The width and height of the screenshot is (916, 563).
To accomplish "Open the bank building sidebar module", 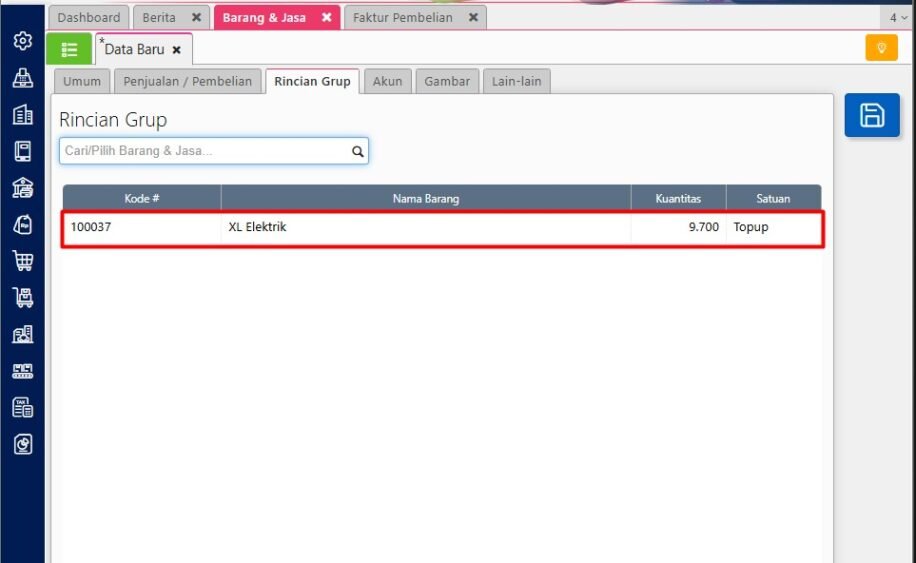I will click(22, 188).
